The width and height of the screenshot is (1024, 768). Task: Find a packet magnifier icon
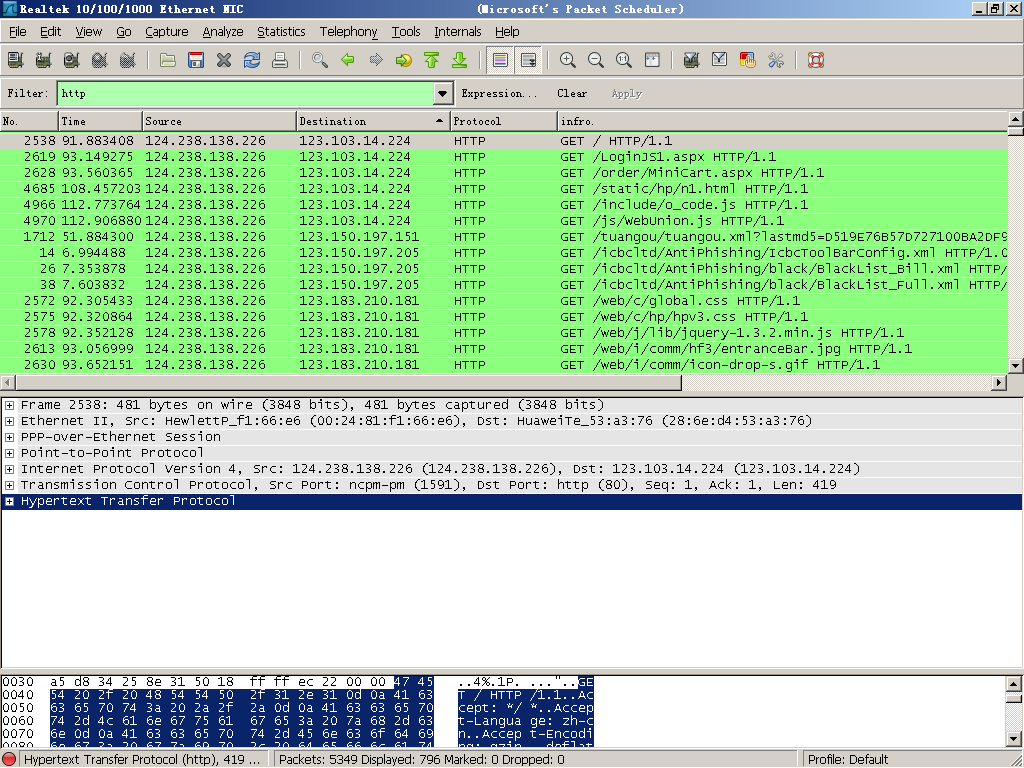(x=320, y=60)
